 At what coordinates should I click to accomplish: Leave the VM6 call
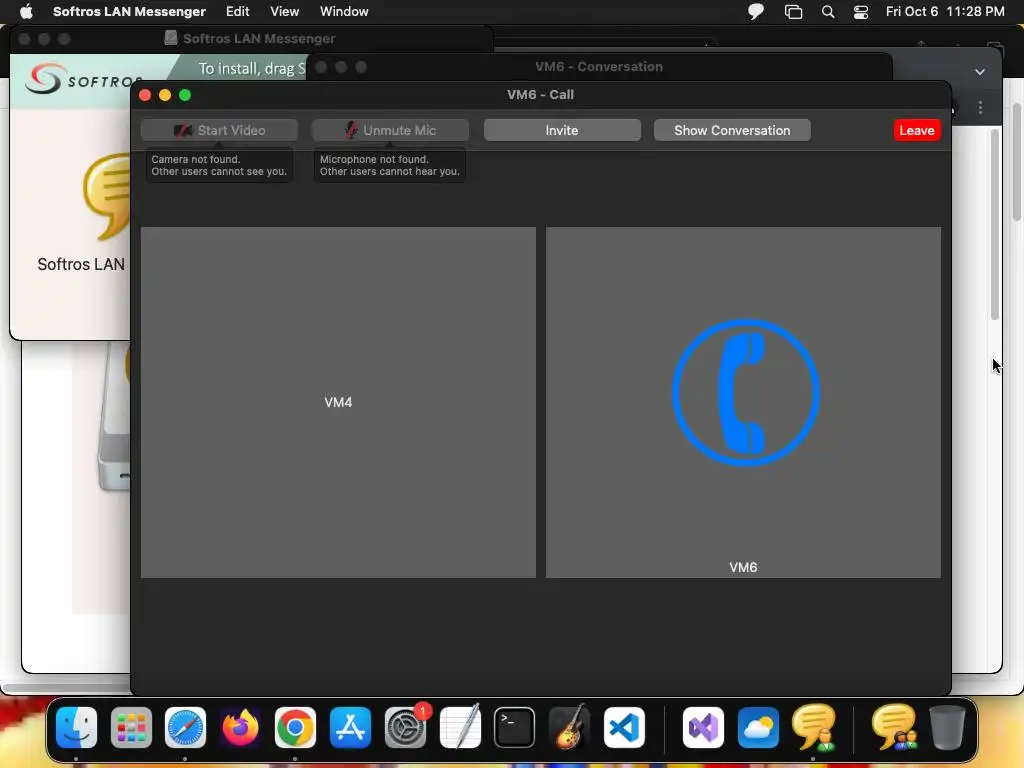pyautogui.click(x=917, y=130)
